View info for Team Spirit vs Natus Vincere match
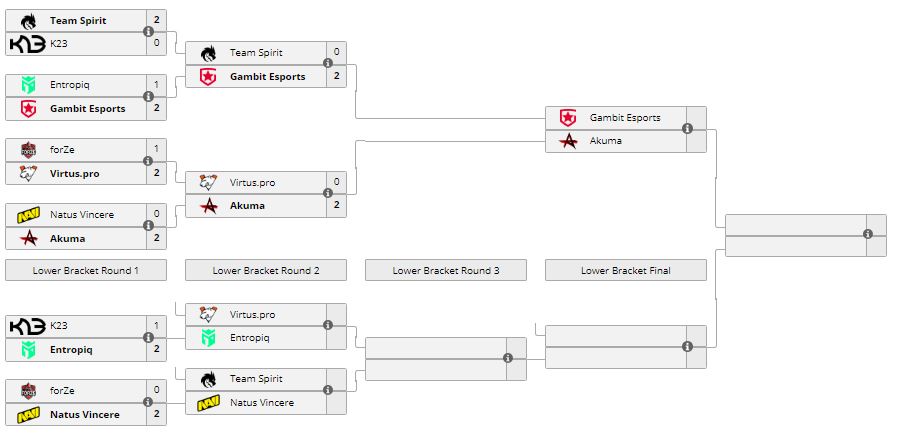 coord(328,391)
